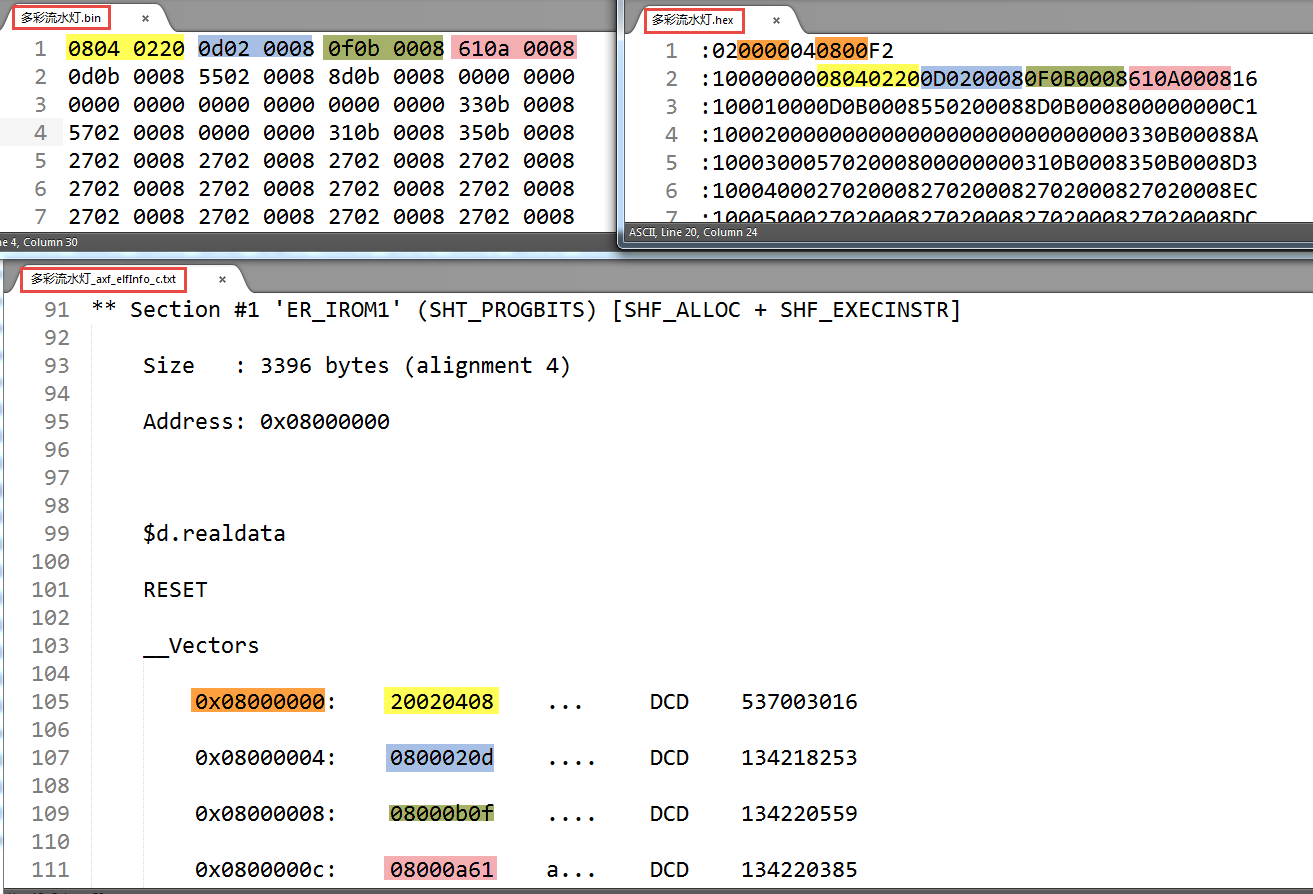This screenshot has width=1313, height=894.
Task: Click decimal value "537003016"
Action: [799, 701]
